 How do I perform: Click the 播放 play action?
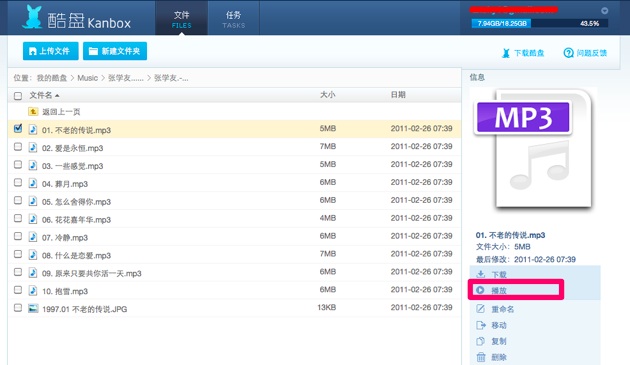(x=499, y=290)
